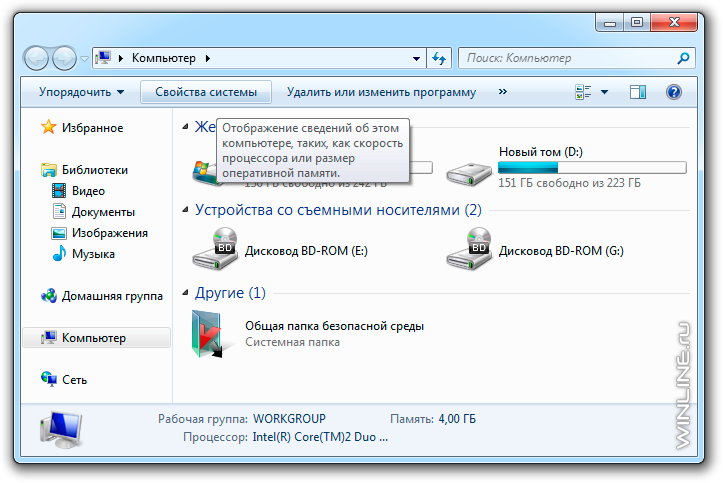Click the Домашняя группа spheres icon
The image size is (723, 483).
(49, 295)
